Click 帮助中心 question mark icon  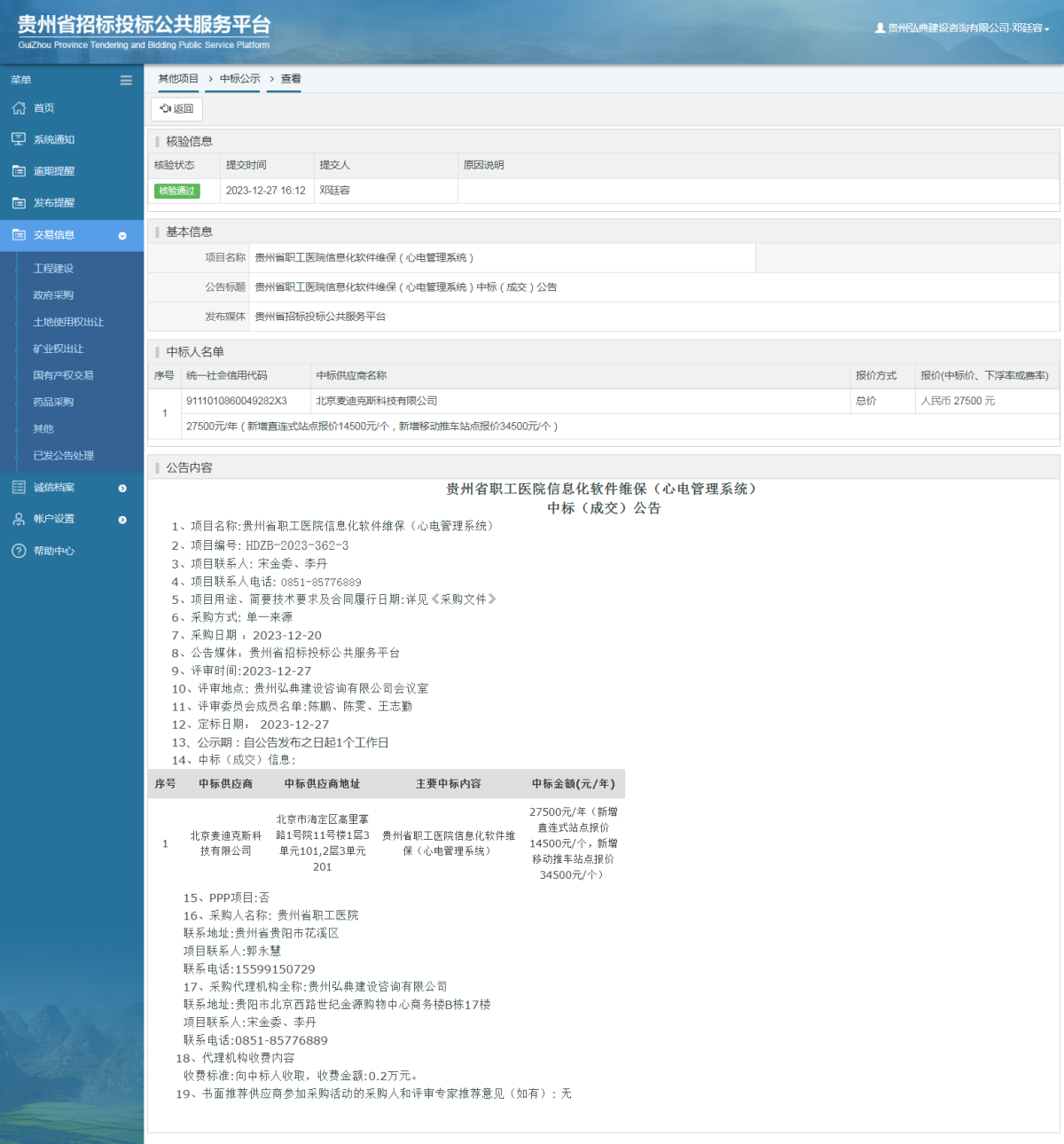click(19, 551)
